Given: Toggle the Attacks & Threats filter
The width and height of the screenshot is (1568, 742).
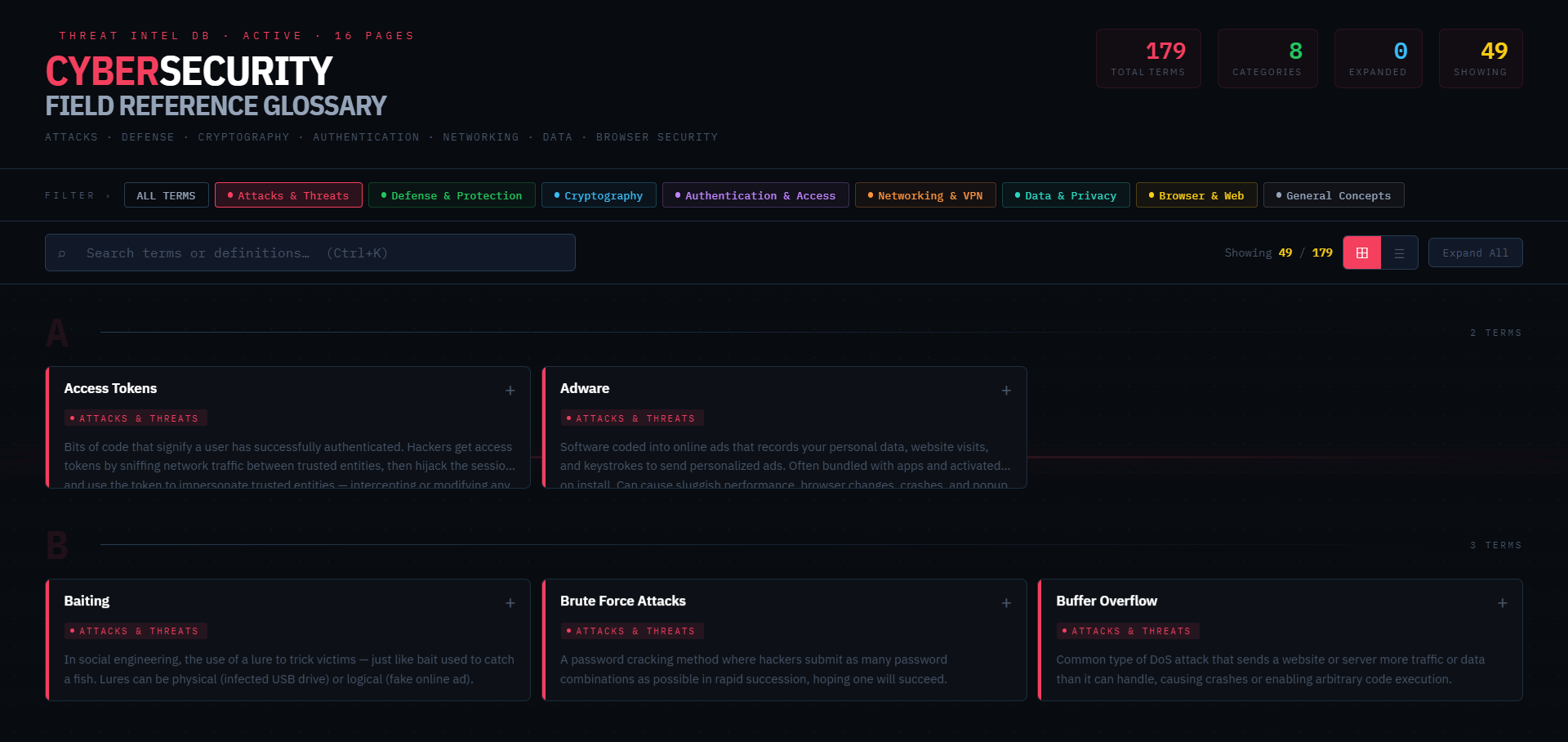Looking at the screenshot, I should pyautogui.click(x=288, y=195).
